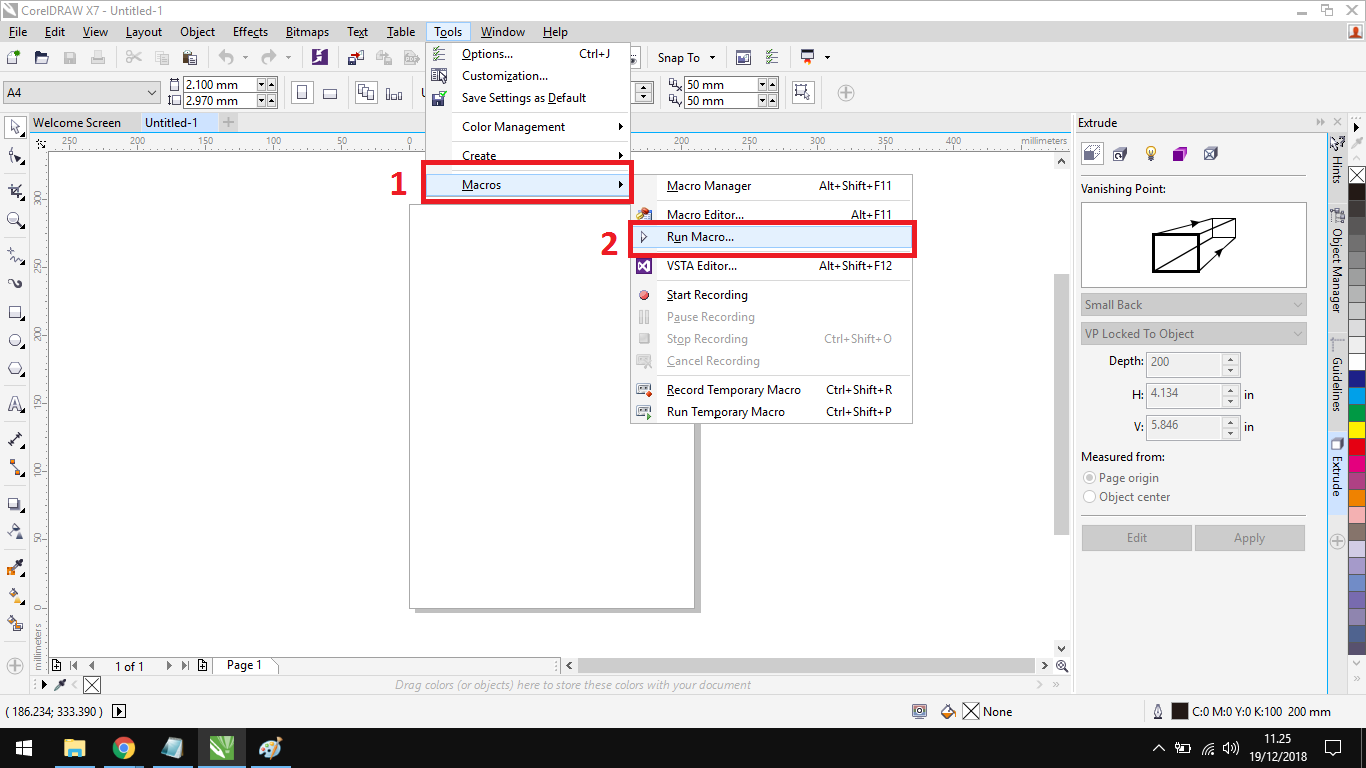Image resolution: width=1366 pixels, height=768 pixels.
Task: Select the Page 1 tab
Action: coord(245,665)
